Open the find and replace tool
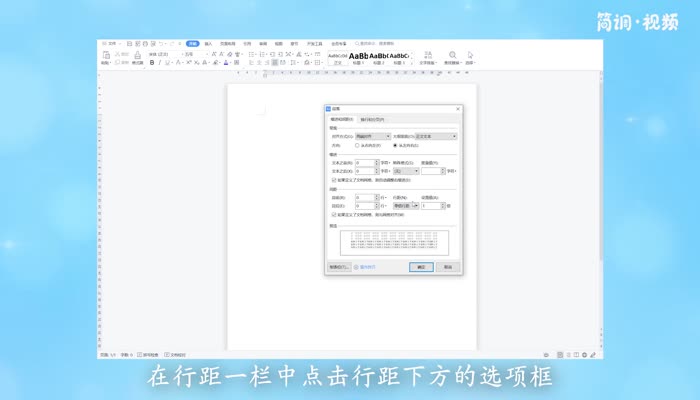Image resolution: width=700 pixels, height=400 pixels. click(453, 57)
